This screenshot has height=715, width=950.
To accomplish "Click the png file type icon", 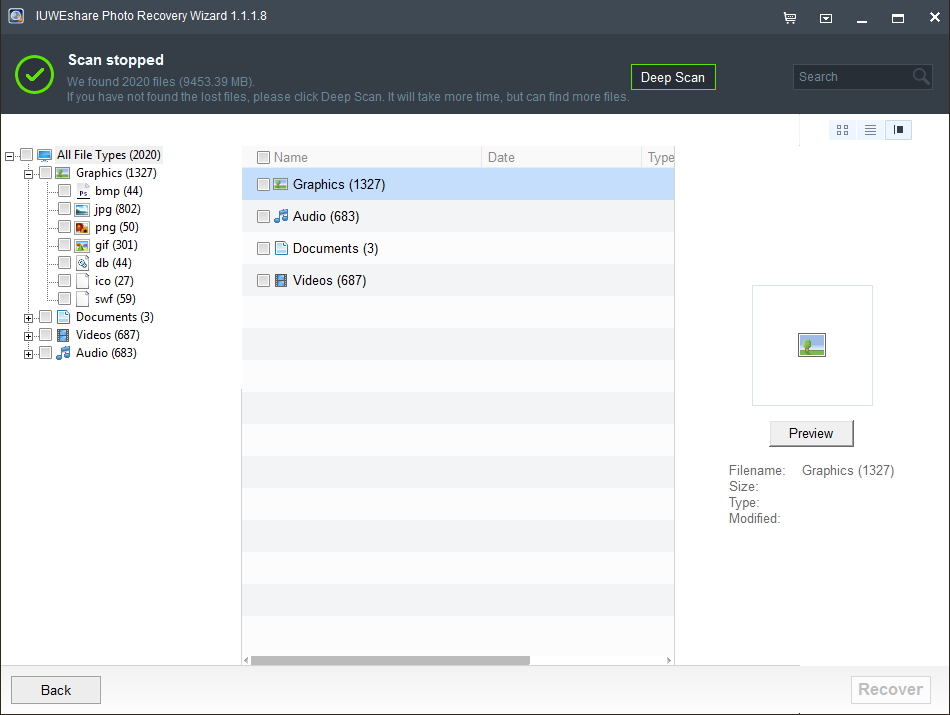I will 82,227.
